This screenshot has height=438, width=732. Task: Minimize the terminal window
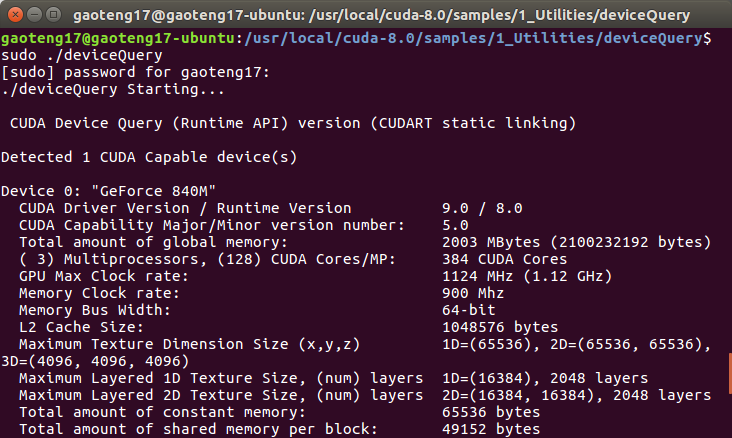click(x=33, y=15)
